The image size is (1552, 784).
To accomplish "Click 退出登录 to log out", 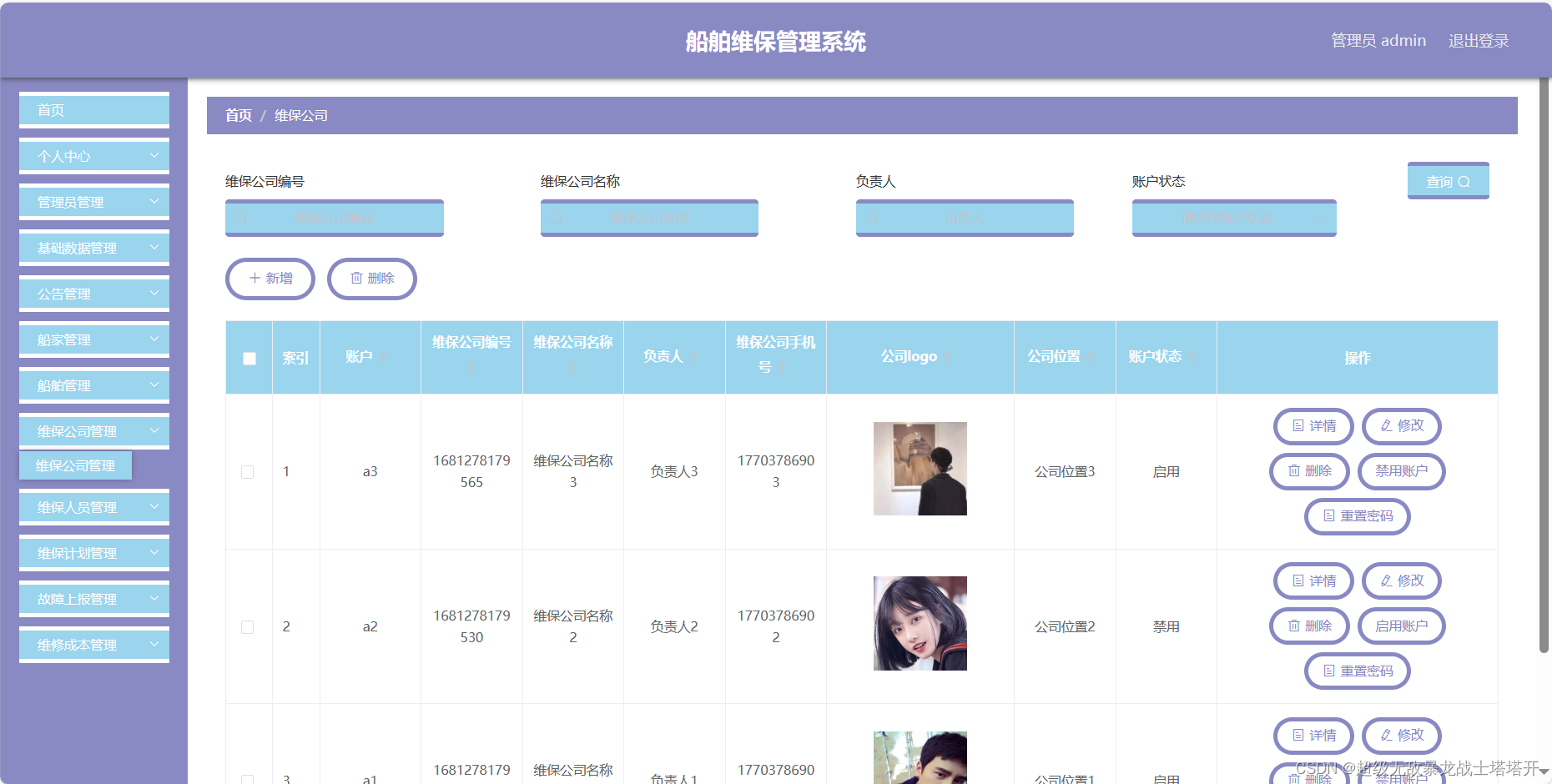I will [x=1479, y=41].
